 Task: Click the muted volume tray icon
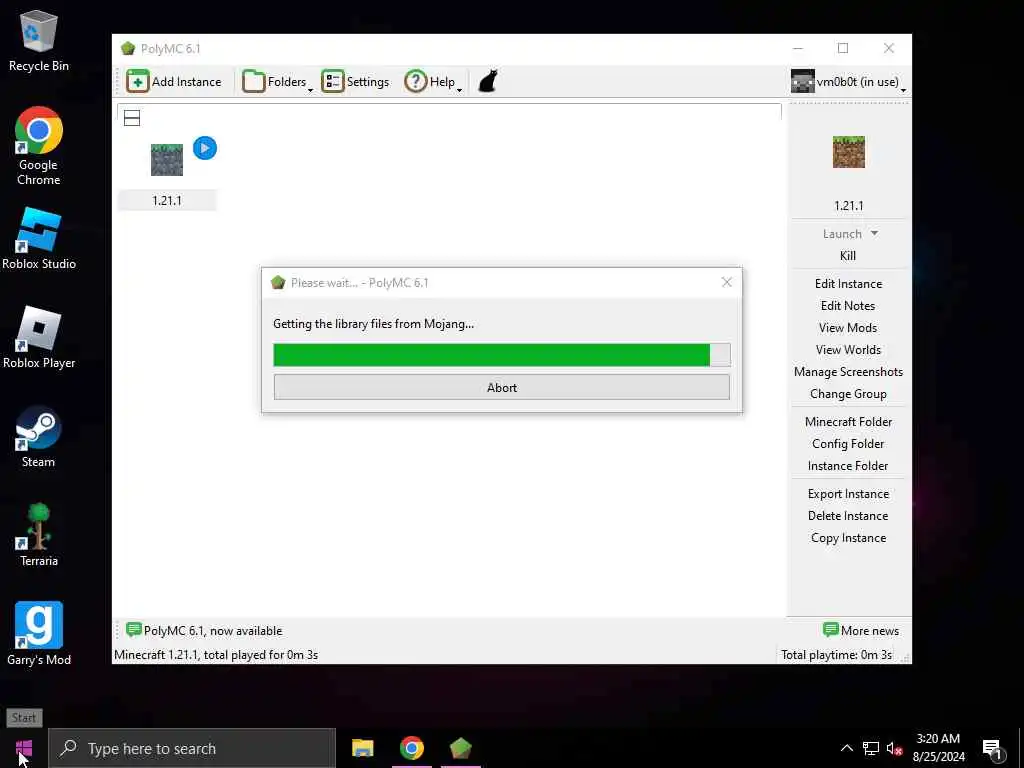894,748
